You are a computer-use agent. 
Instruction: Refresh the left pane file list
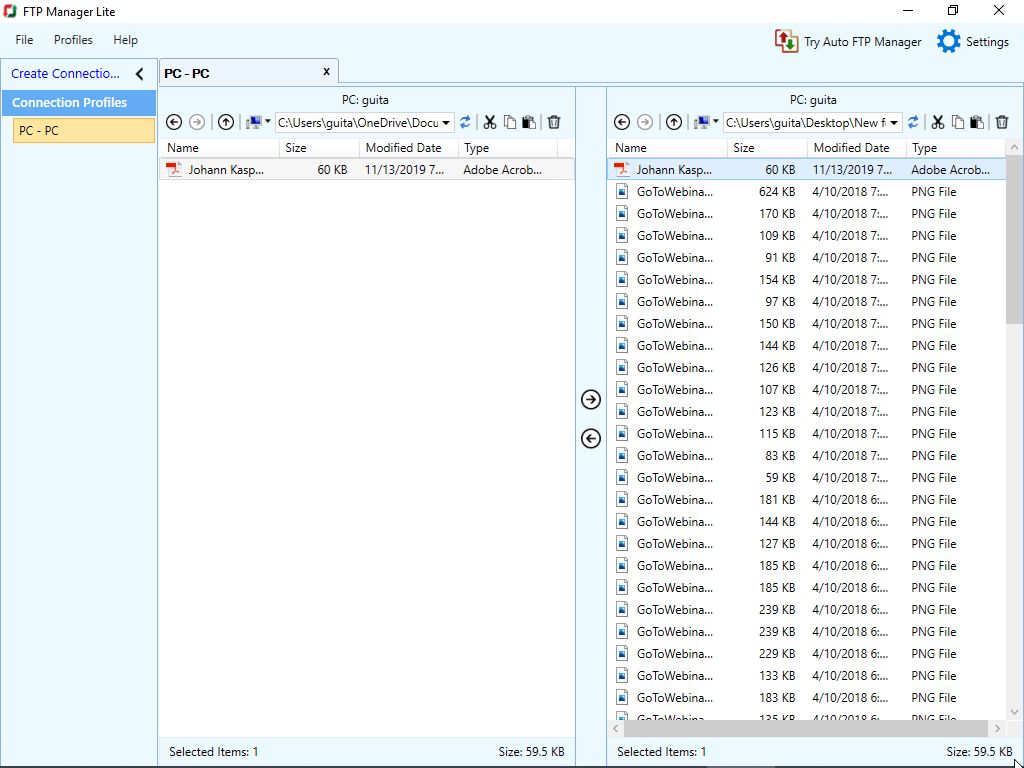click(x=465, y=122)
